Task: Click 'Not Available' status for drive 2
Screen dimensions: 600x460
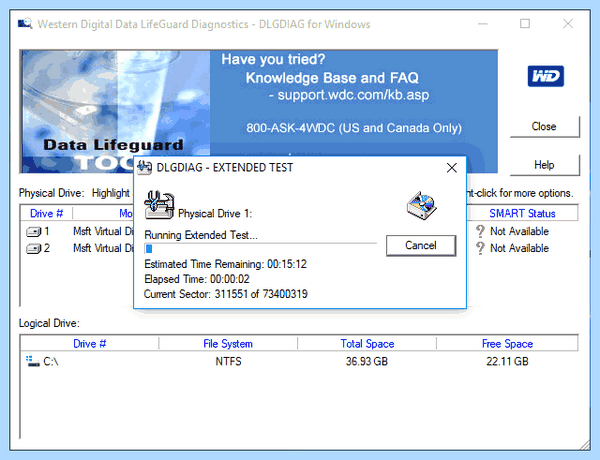Action: (519, 248)
